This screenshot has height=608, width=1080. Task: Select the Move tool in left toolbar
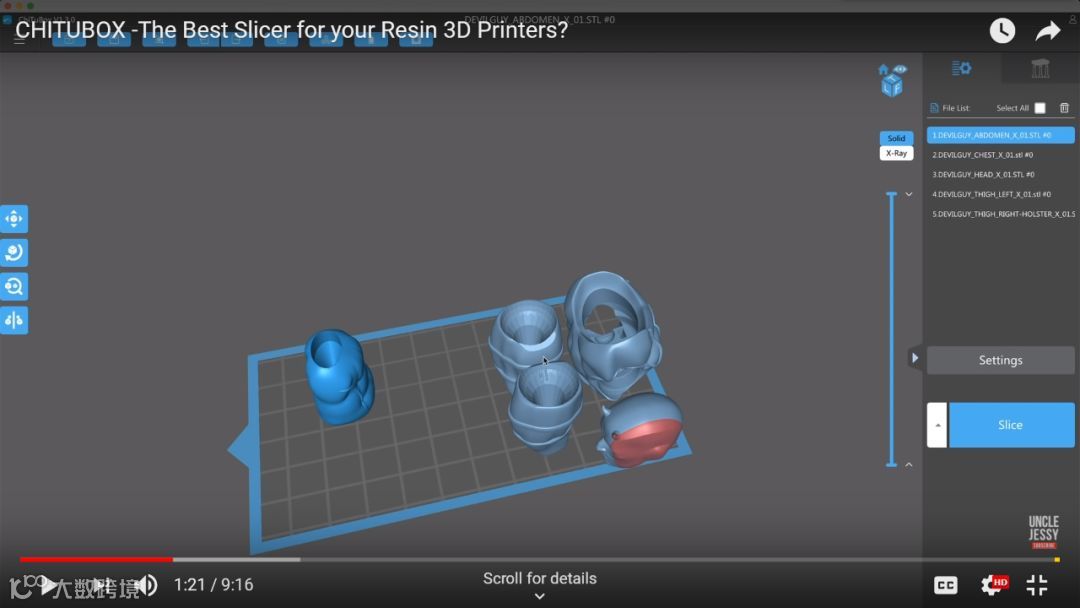point(14,219)
